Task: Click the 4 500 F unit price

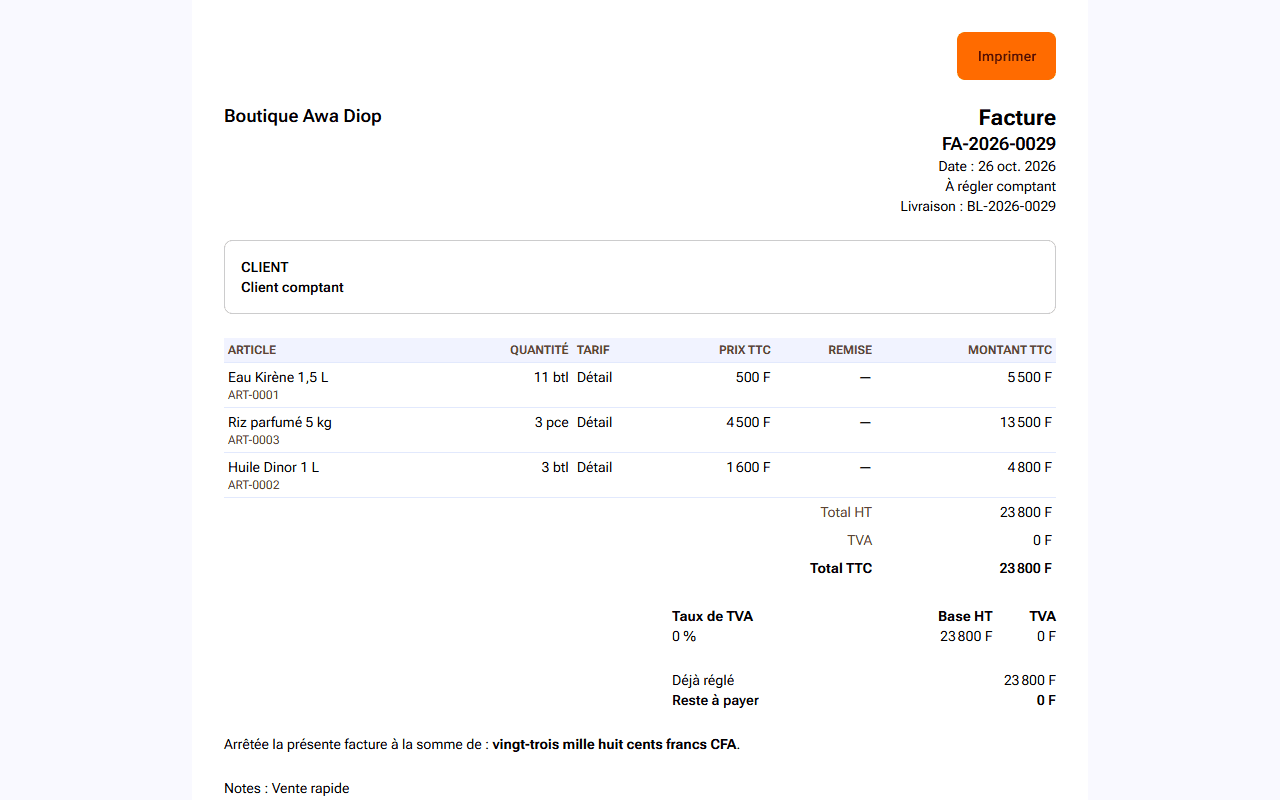Action: click(x=748, y=422)
